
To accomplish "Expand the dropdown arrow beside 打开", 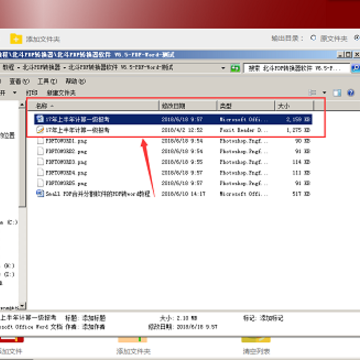I will (x=14, y=93).
